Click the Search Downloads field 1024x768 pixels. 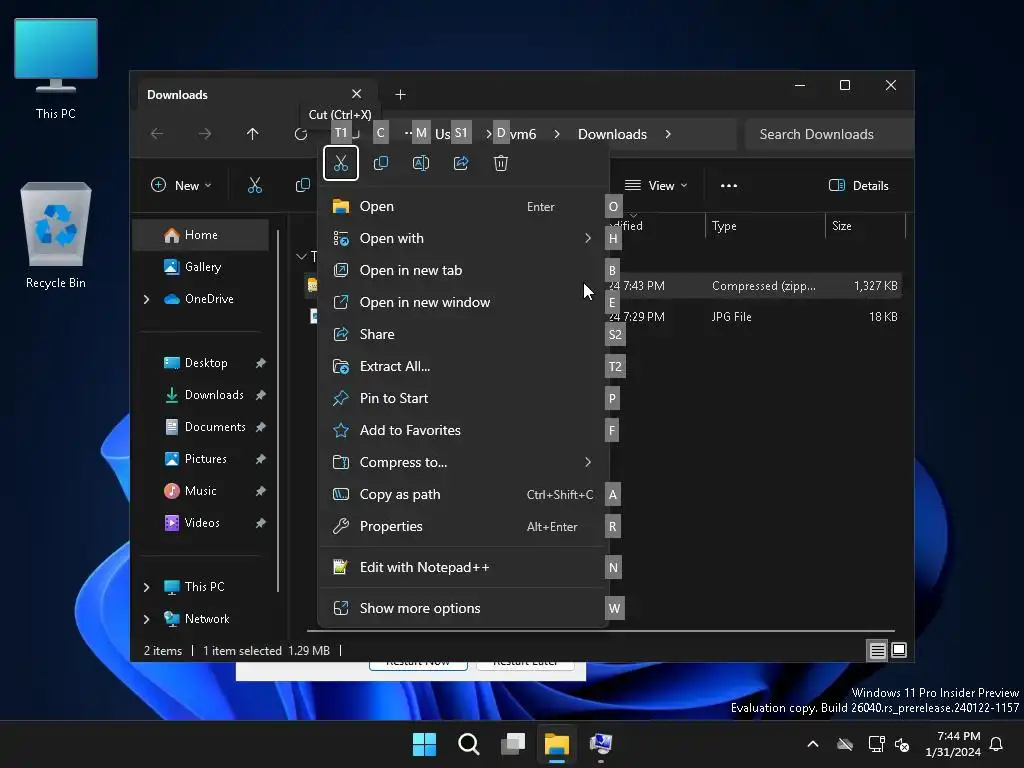coord(829,134)
